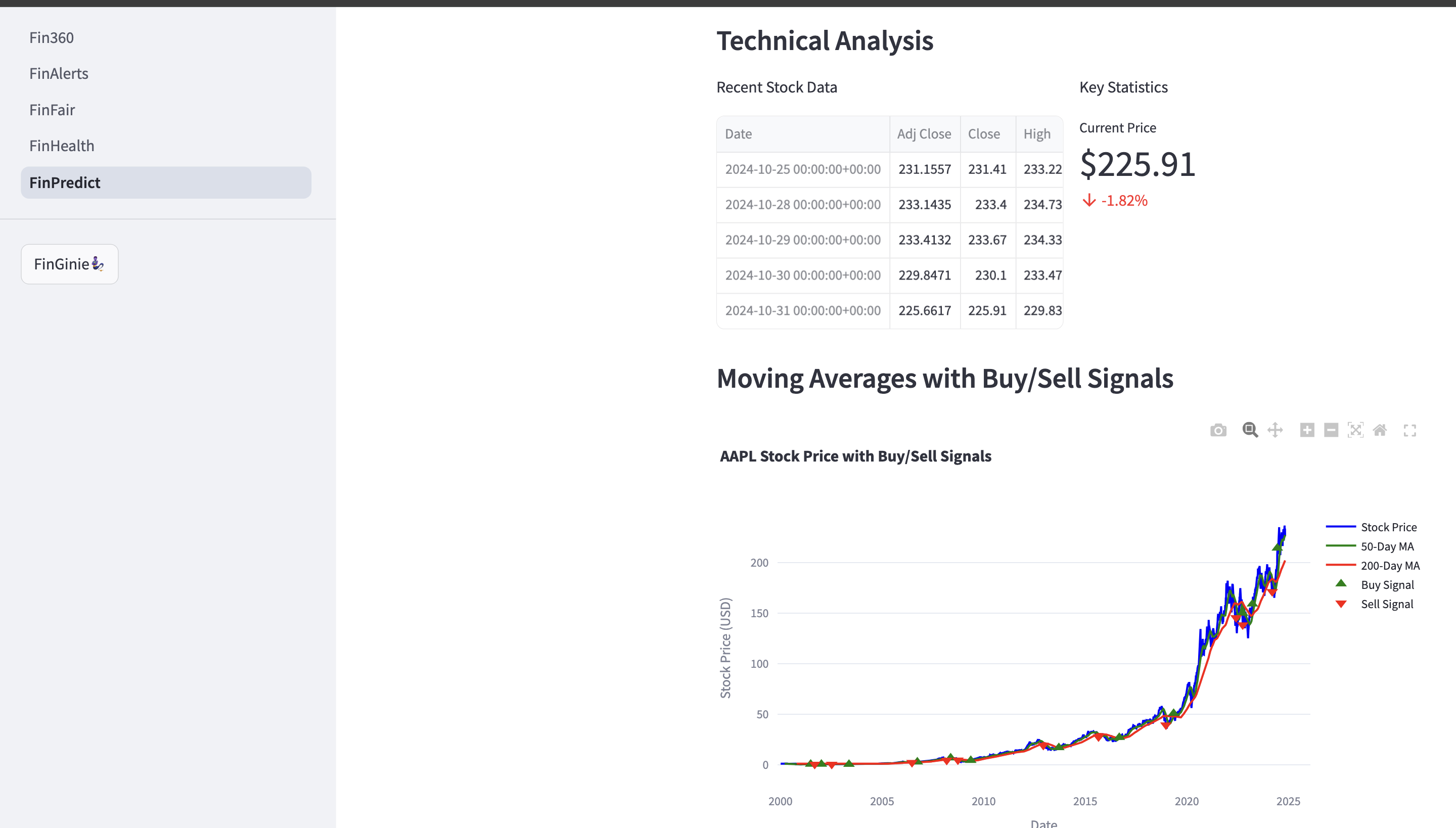The width and height of the screenshot is (1456, 828).
Task: Click the Date column header
Action: [x=738, y=133]
